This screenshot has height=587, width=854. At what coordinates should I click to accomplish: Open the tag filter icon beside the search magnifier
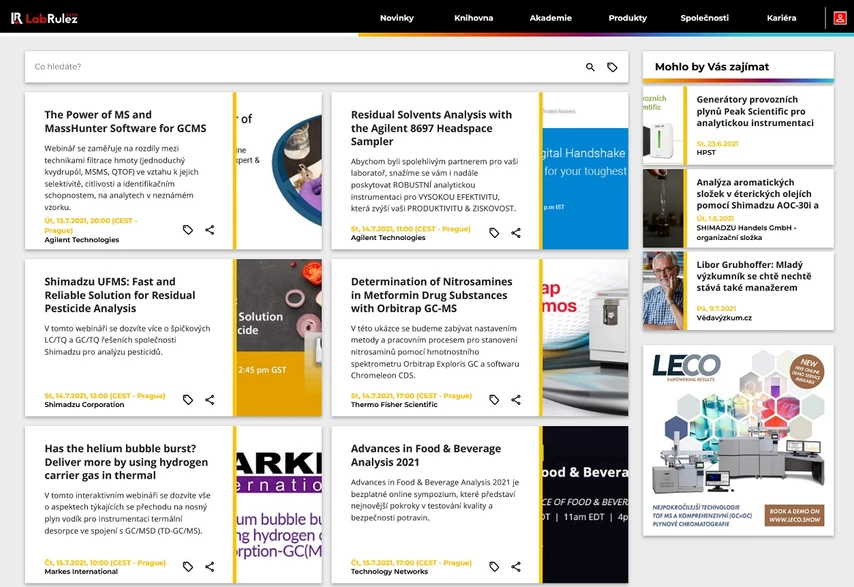coord(613,66)
